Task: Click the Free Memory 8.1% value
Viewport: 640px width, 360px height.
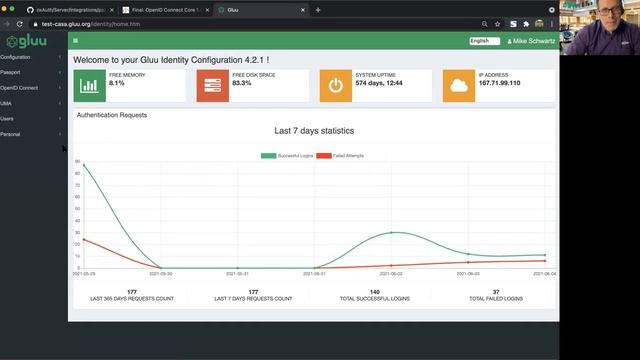Action: 117,83
